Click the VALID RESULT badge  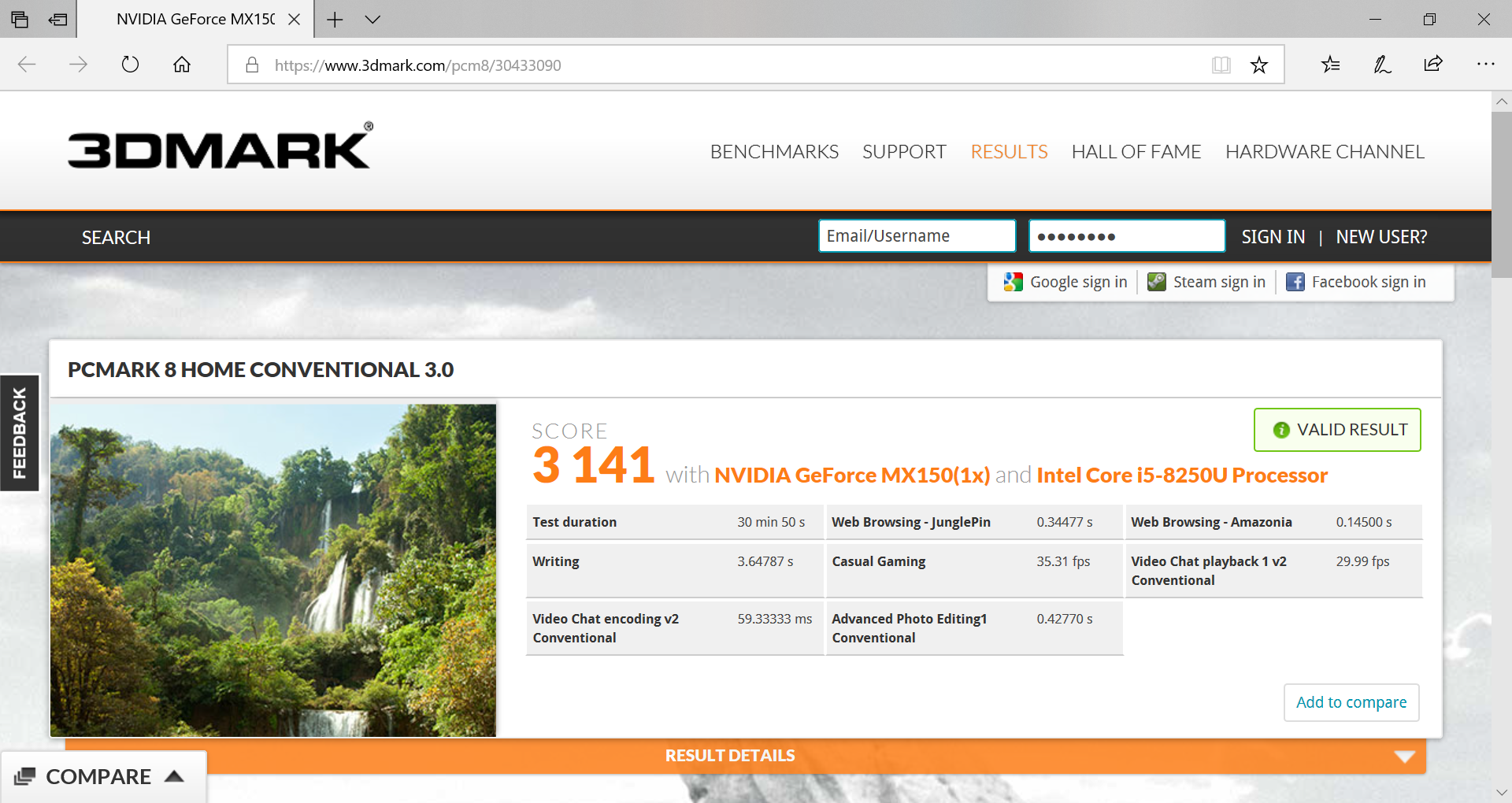[x=1337, y=430]
